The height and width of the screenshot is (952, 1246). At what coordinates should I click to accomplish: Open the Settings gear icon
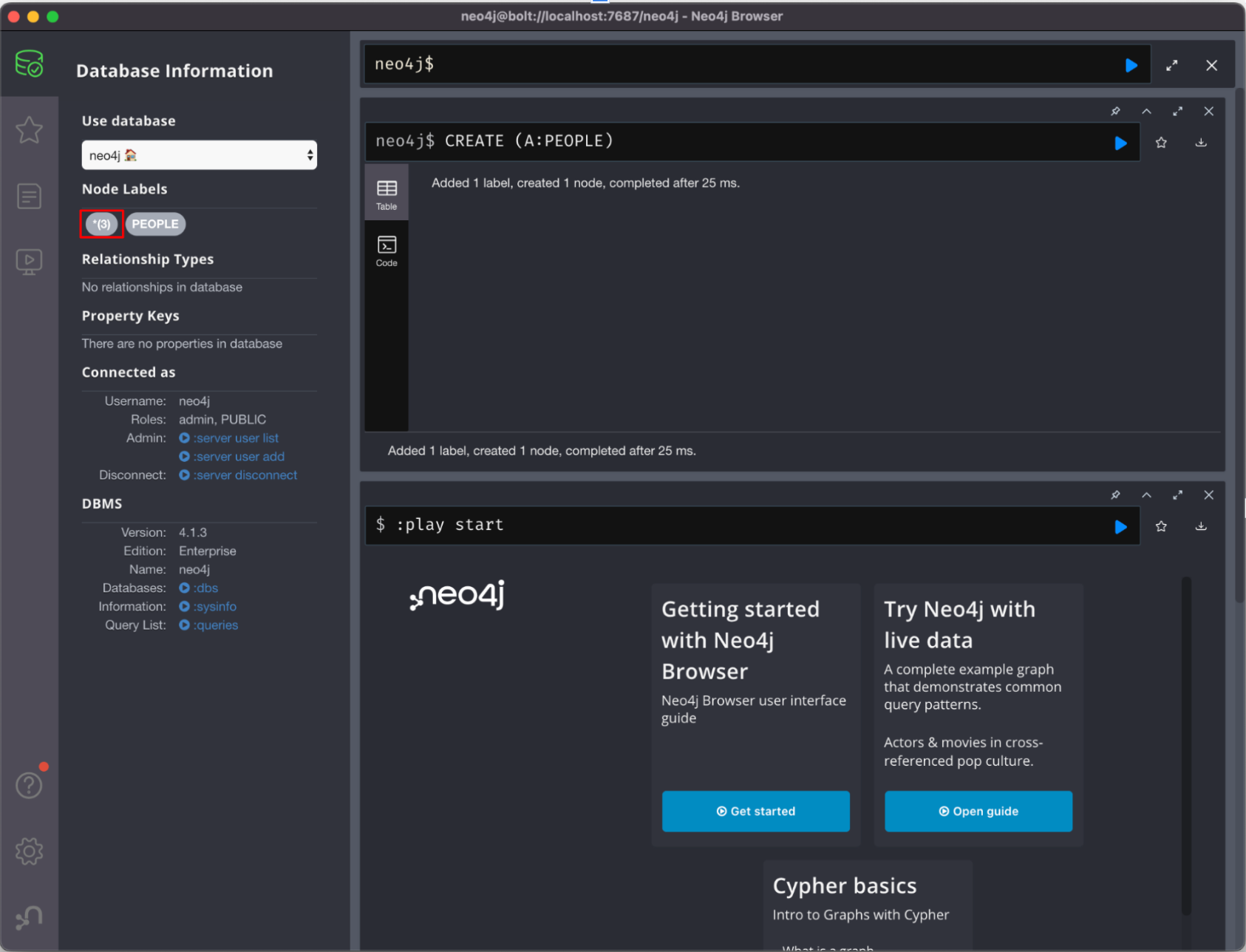pos(29,851)
